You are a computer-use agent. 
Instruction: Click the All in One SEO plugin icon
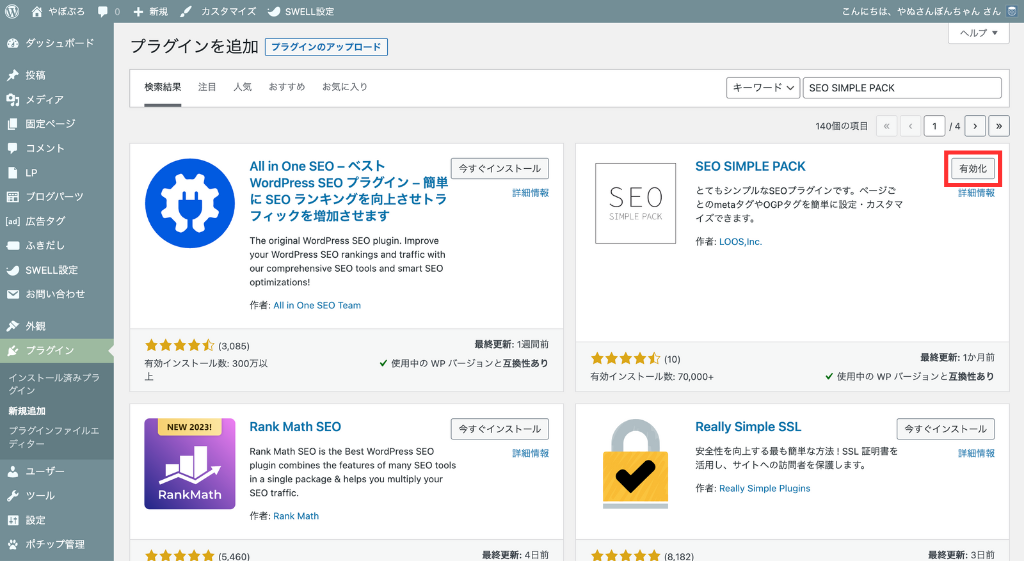[189, 203]
